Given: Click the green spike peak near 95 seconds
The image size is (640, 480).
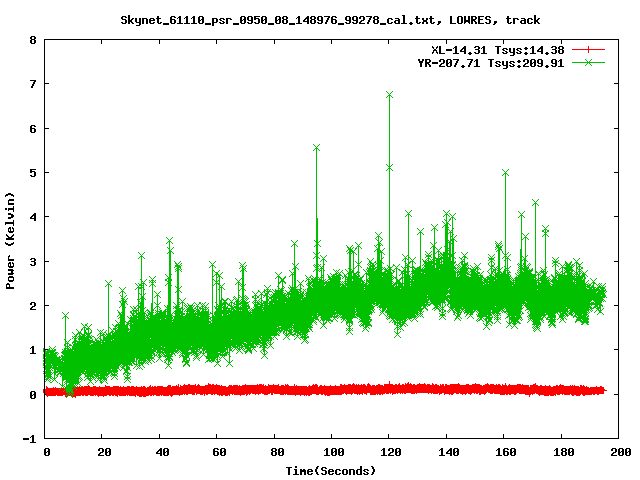Looking at the screenshot, I should 316,148.
